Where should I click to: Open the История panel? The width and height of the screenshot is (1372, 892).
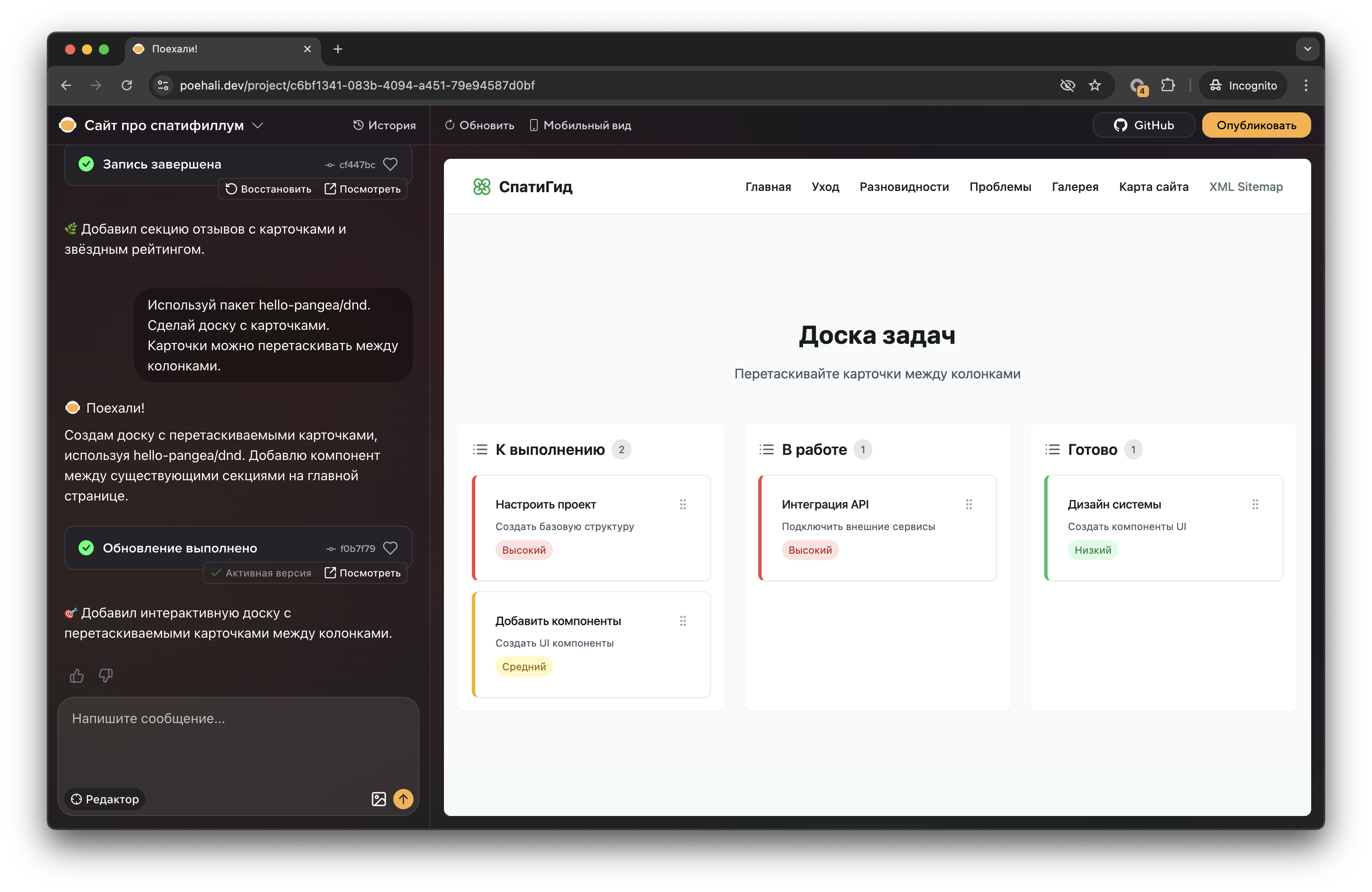384,125
